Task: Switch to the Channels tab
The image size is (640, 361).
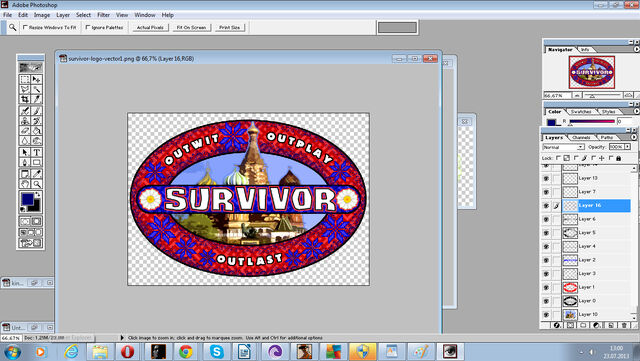Action: (581, 138)
